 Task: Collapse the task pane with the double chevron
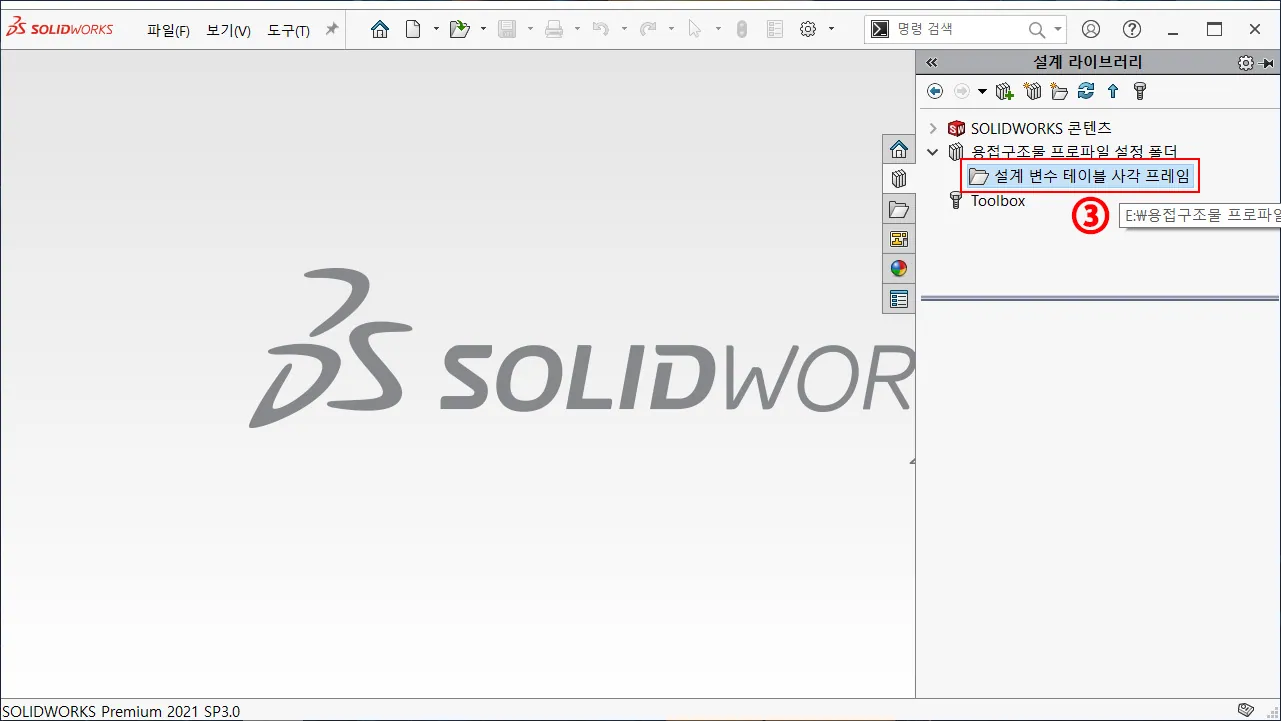tap(932, 62)
